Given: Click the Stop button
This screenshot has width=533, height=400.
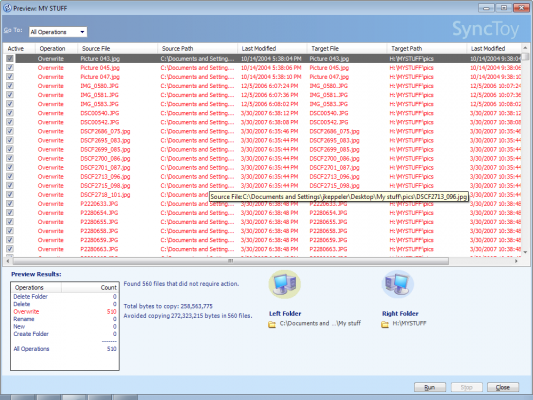Looking at the screenshot, I should (466, 387).
